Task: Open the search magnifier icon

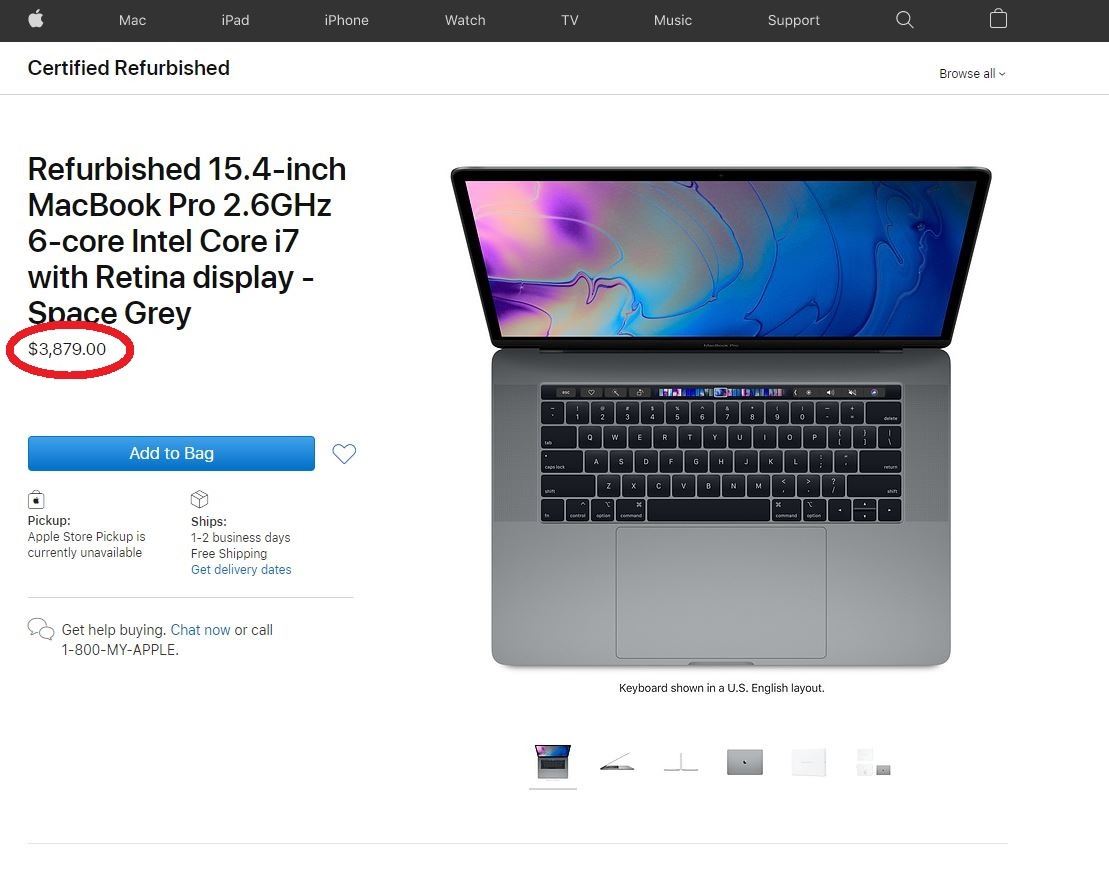Action: [x=905, y=20]
